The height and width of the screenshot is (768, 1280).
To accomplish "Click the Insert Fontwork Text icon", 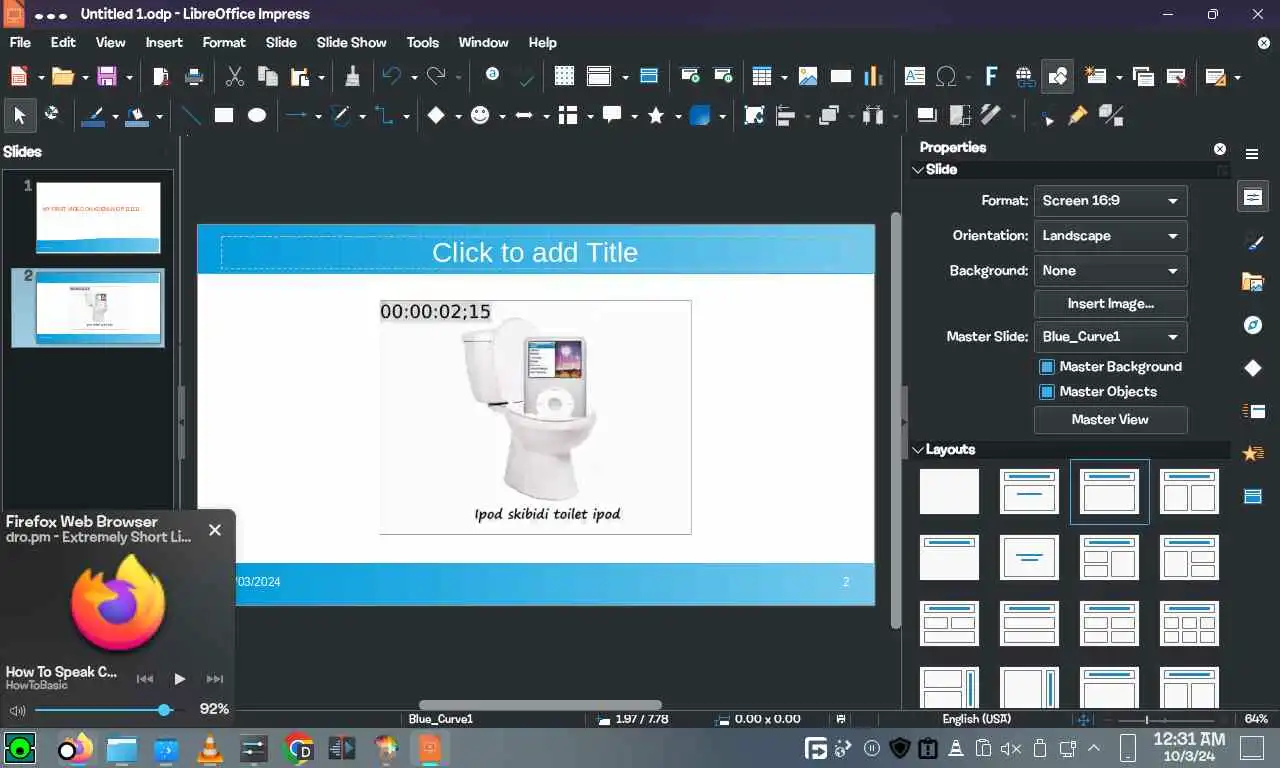I will pos(991,76).
